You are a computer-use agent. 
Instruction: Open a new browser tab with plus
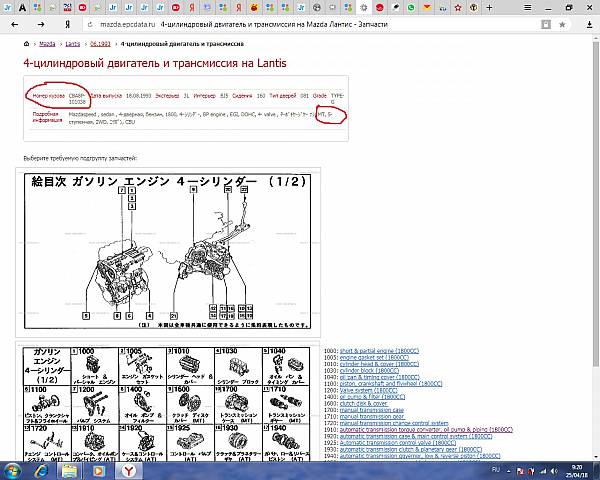tap(489, 7)
